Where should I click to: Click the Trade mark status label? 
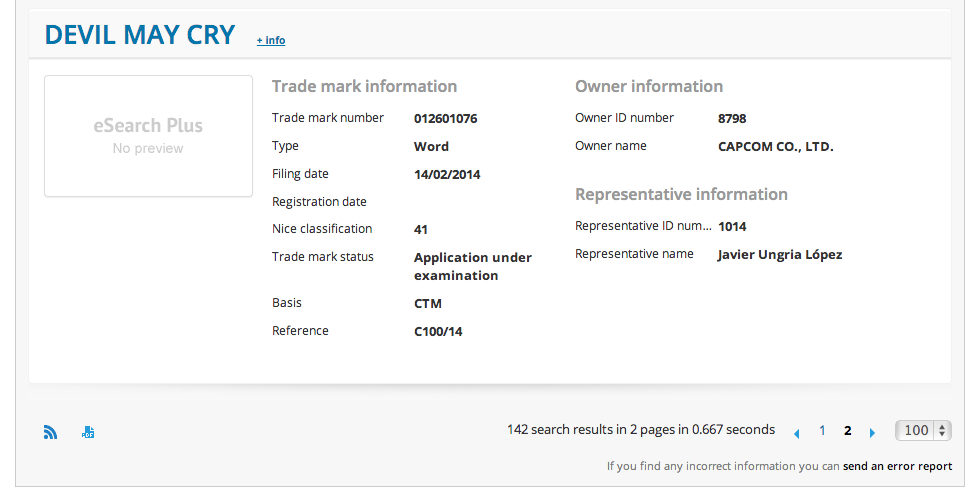[322, 257]
